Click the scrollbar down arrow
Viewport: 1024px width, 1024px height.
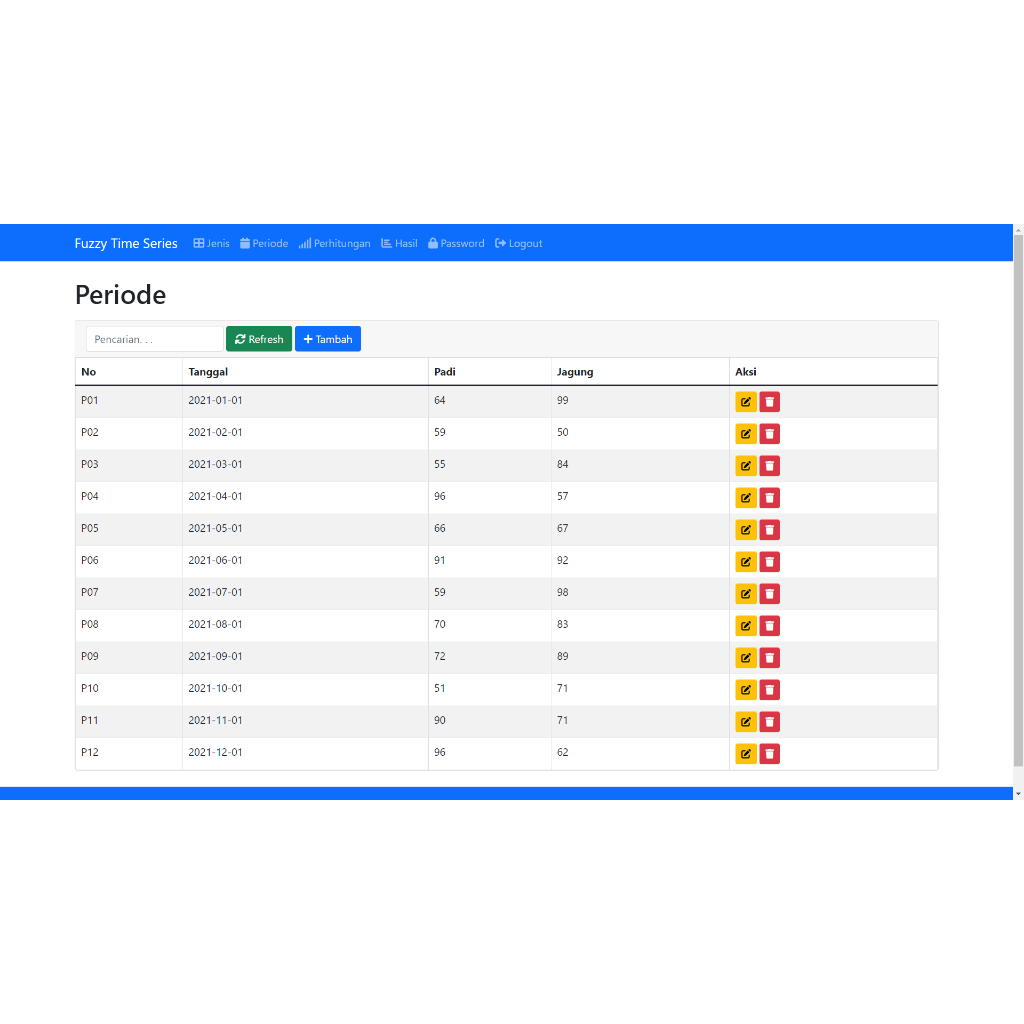pos(1018,793)
